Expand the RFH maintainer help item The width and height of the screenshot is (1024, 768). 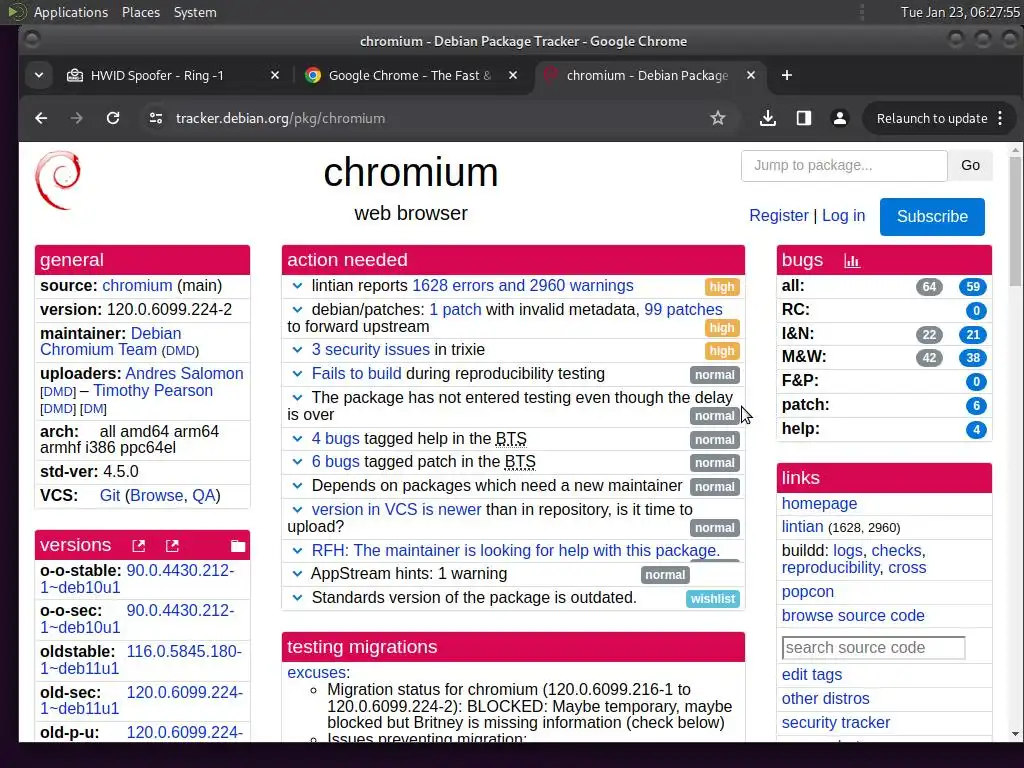297,551
